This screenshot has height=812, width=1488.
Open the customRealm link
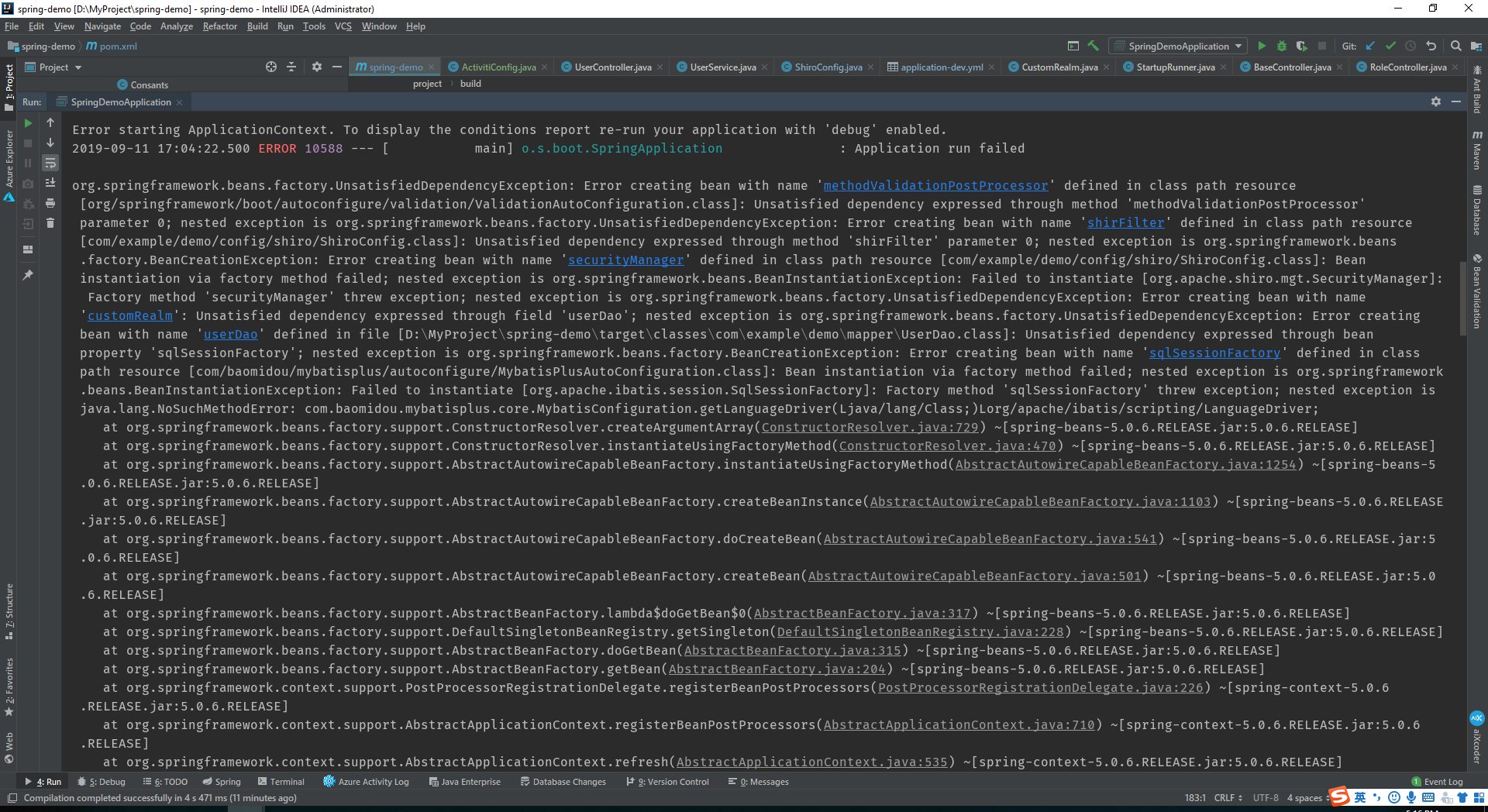pos(129,315)
